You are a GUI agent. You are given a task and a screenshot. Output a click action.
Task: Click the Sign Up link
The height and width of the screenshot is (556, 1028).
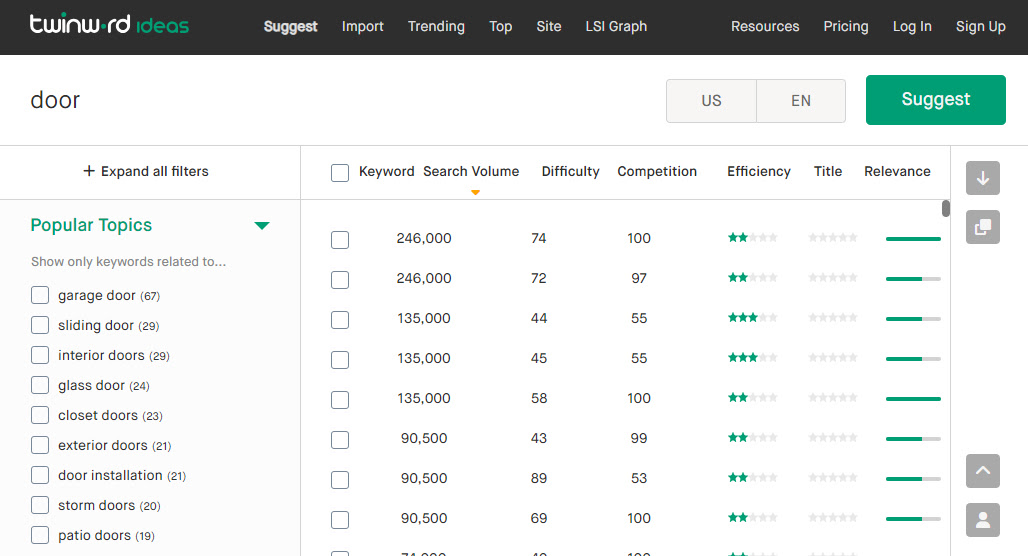[x=980, y=26]
